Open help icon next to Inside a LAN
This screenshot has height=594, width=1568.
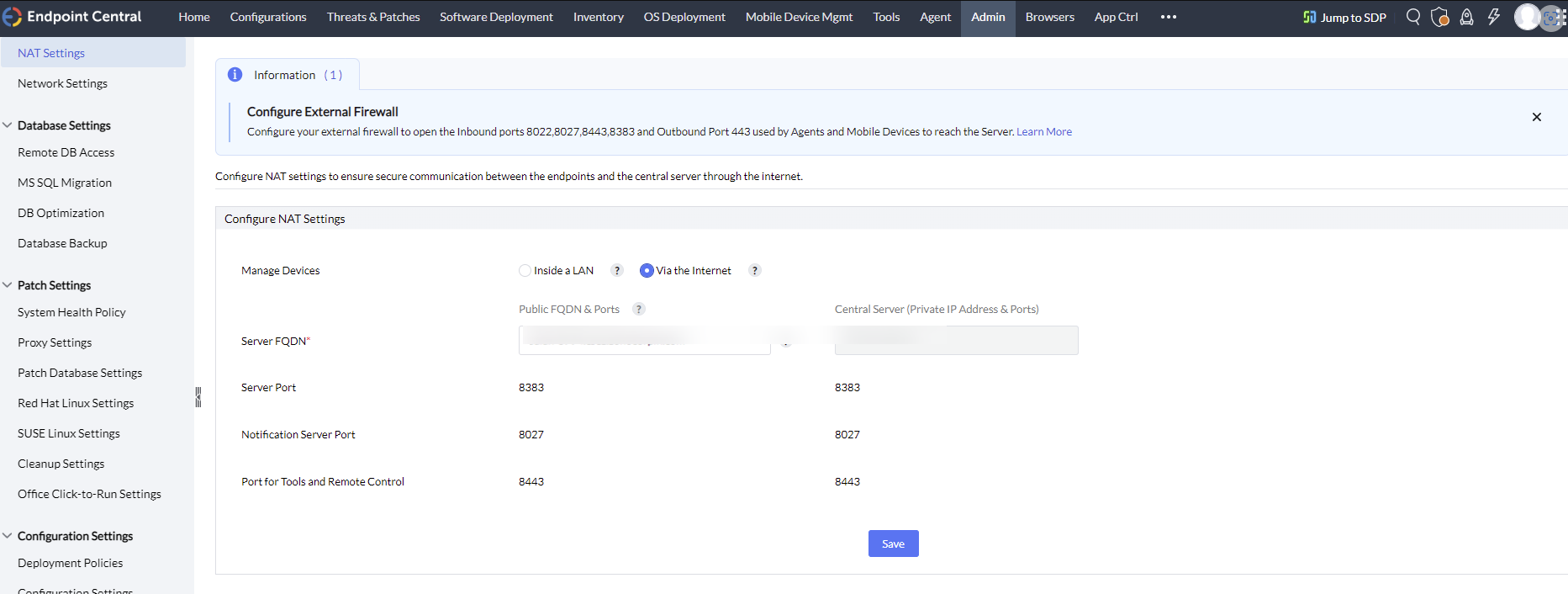617,271
